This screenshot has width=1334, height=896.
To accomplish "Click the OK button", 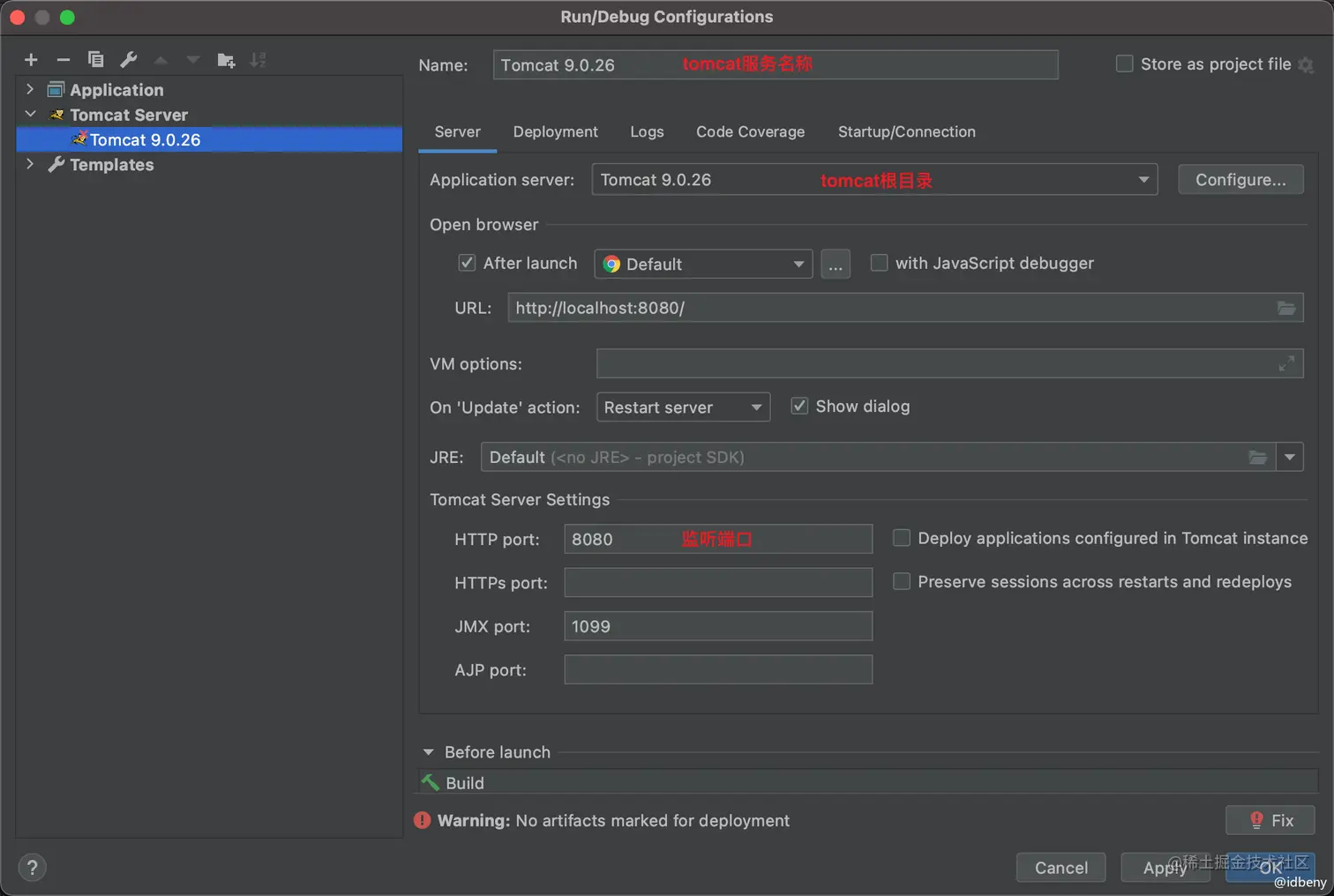I will click(x=1270, y=868).
